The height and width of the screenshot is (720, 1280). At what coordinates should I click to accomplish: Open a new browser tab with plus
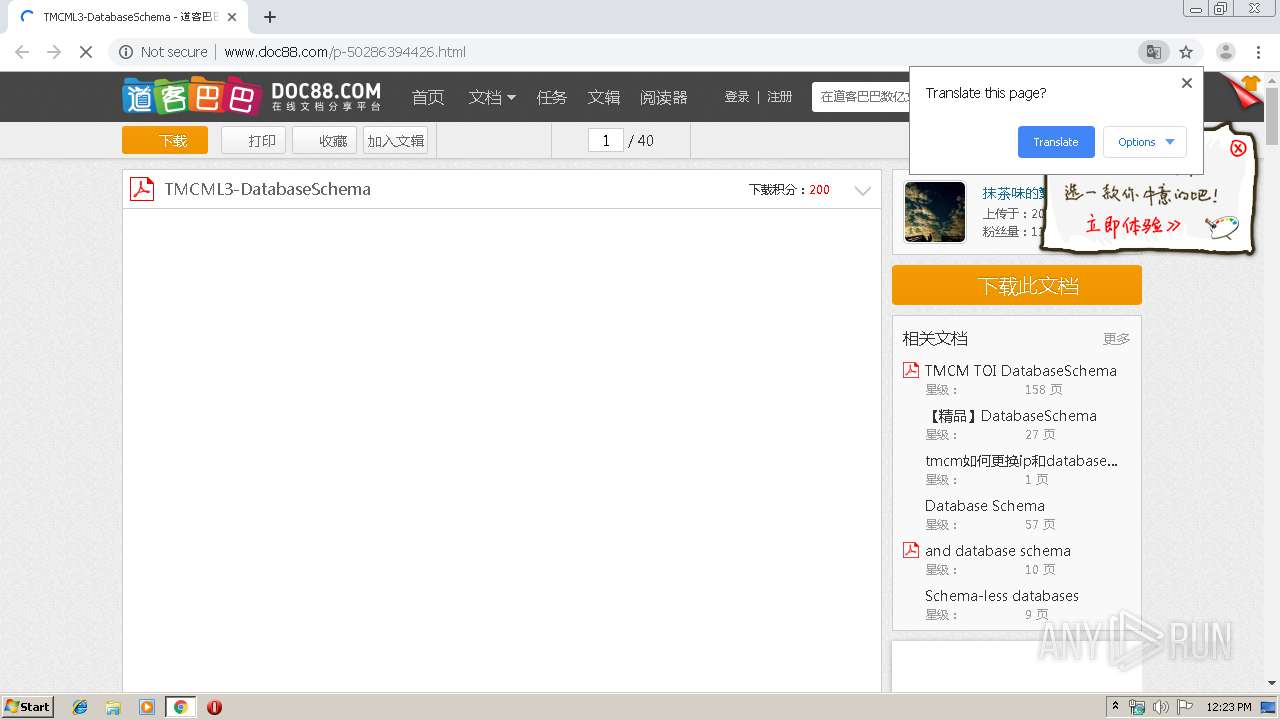pyautogui.click(x=270, y=17)
